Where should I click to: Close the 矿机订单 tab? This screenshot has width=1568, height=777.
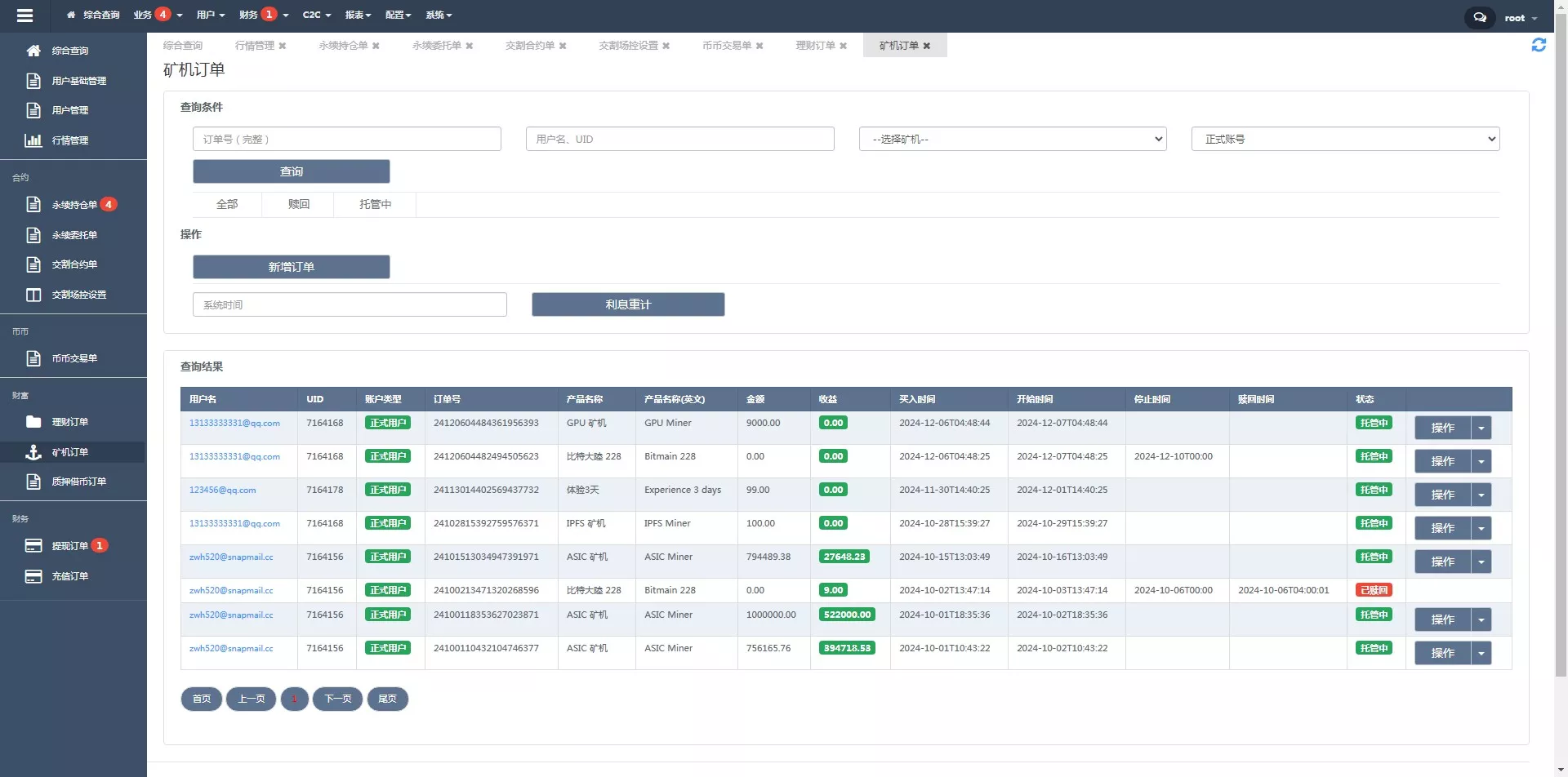pos(927,47)
